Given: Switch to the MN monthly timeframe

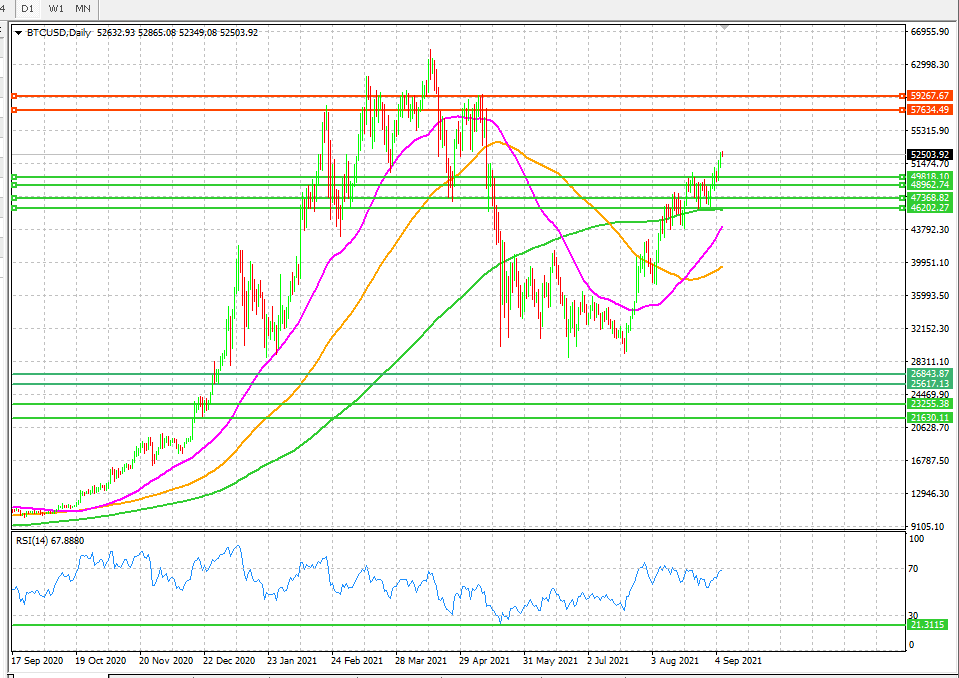Looking at the screenshot, I should (x=81, y=7).
